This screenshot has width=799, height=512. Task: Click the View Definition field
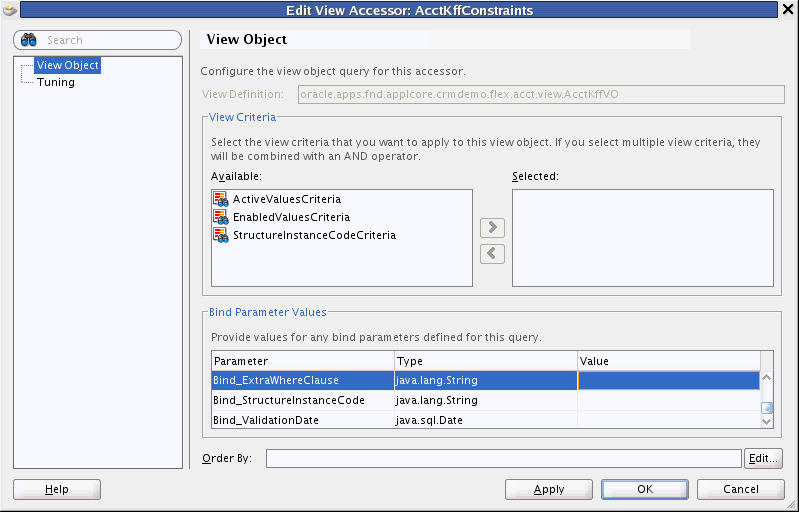tap(541, 94)
